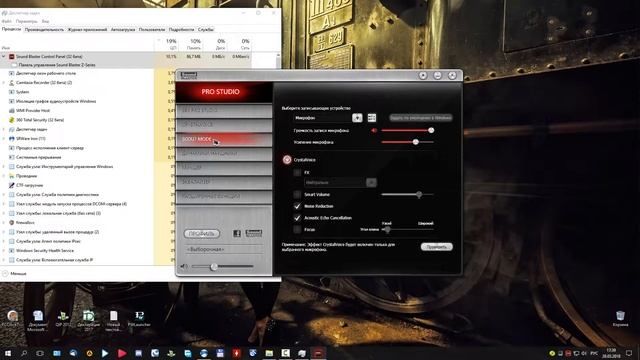
Task: Open the Документ Microsoft desktop file
Action: [38, 320]
